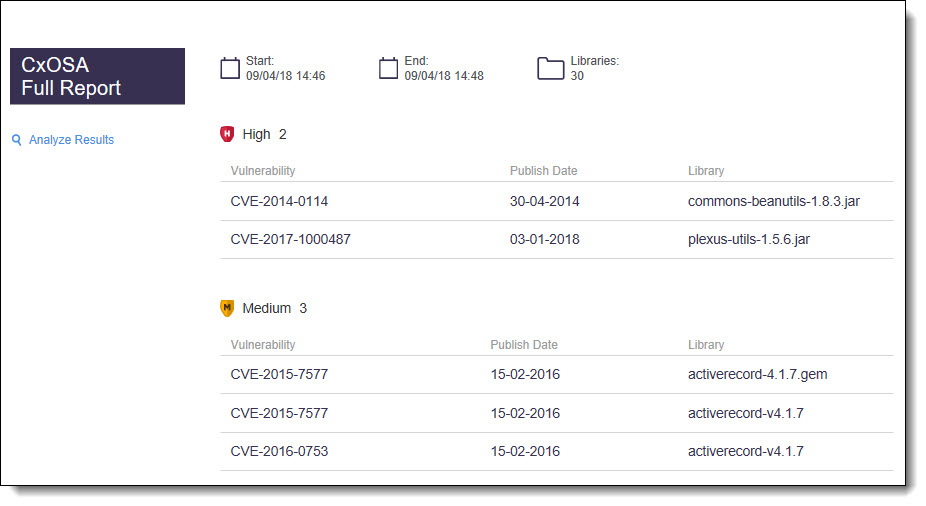The image size is (926, 506).
Task: Click library commons-beanutils-1.8.3.jar
Action: click(x=774, y=201)
